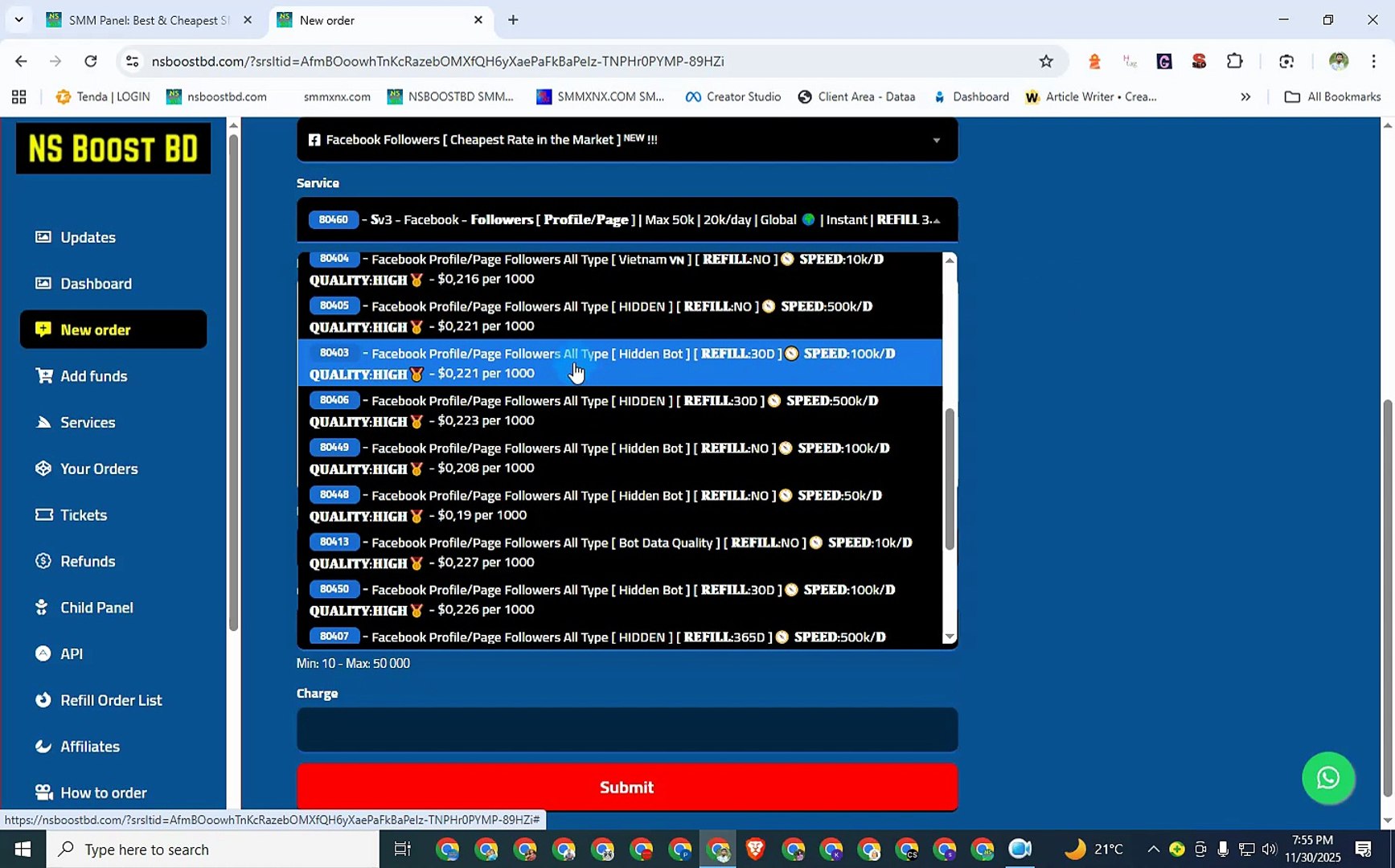Click the service list scrollbar up arrow
Image resolution: width=1395 pixels, height=868 pixels.
pyautogui.click(x=950, y=260)
